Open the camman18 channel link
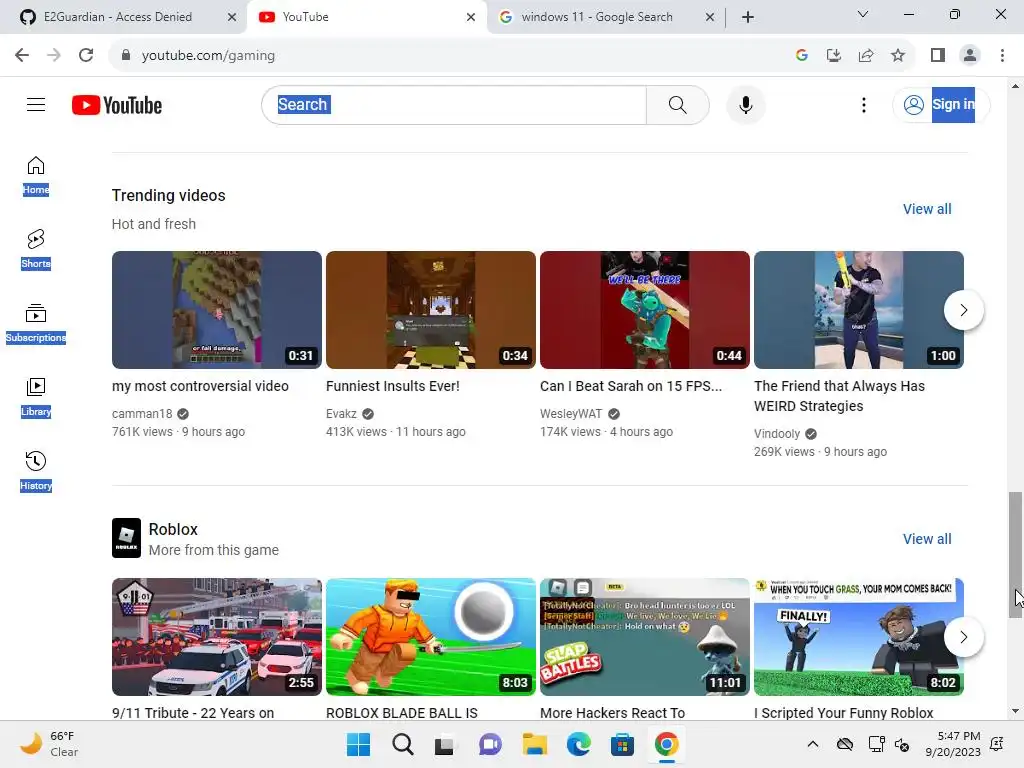Screen dimensions: 1024x768 pyautogui.click(x=142, y=413)
